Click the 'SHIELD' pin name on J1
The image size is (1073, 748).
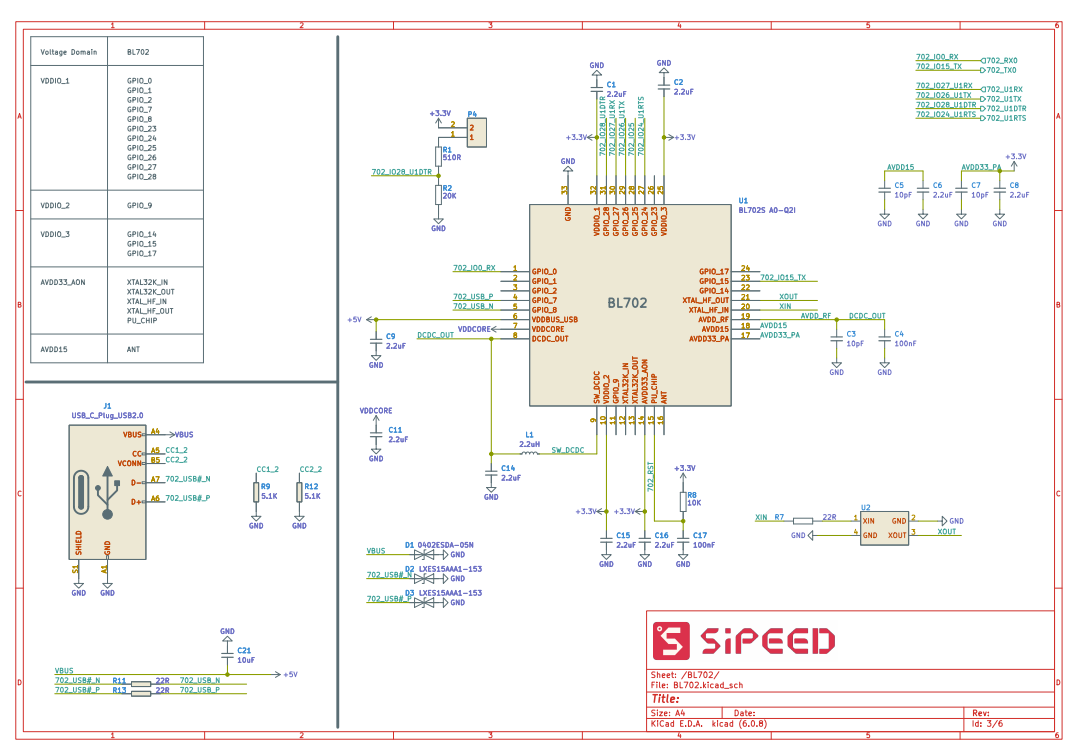[79, 543]
